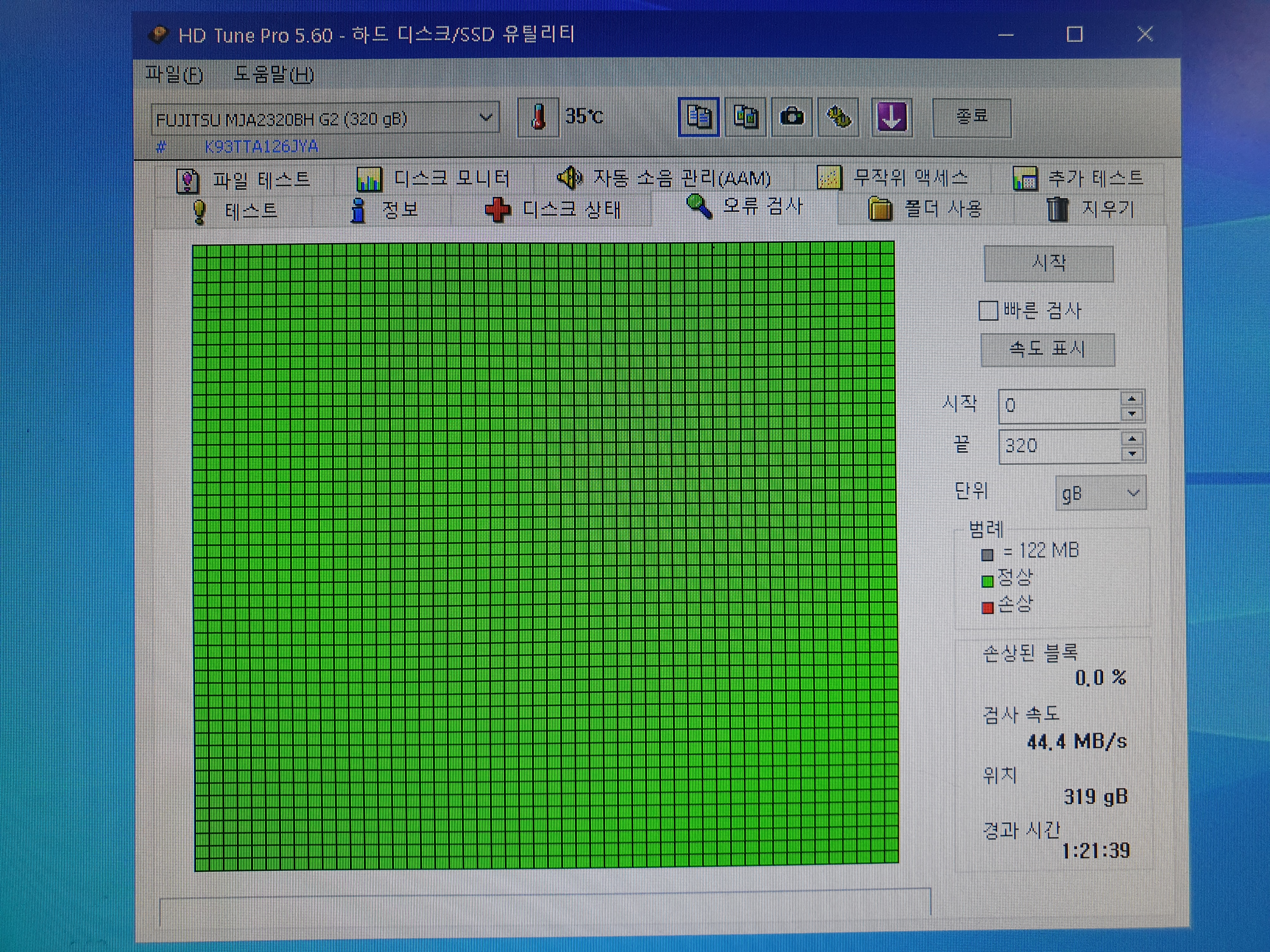Screen dimensions: 1270x952
Task: Switch to the 정보 info tab
Action: pos(385,210)
